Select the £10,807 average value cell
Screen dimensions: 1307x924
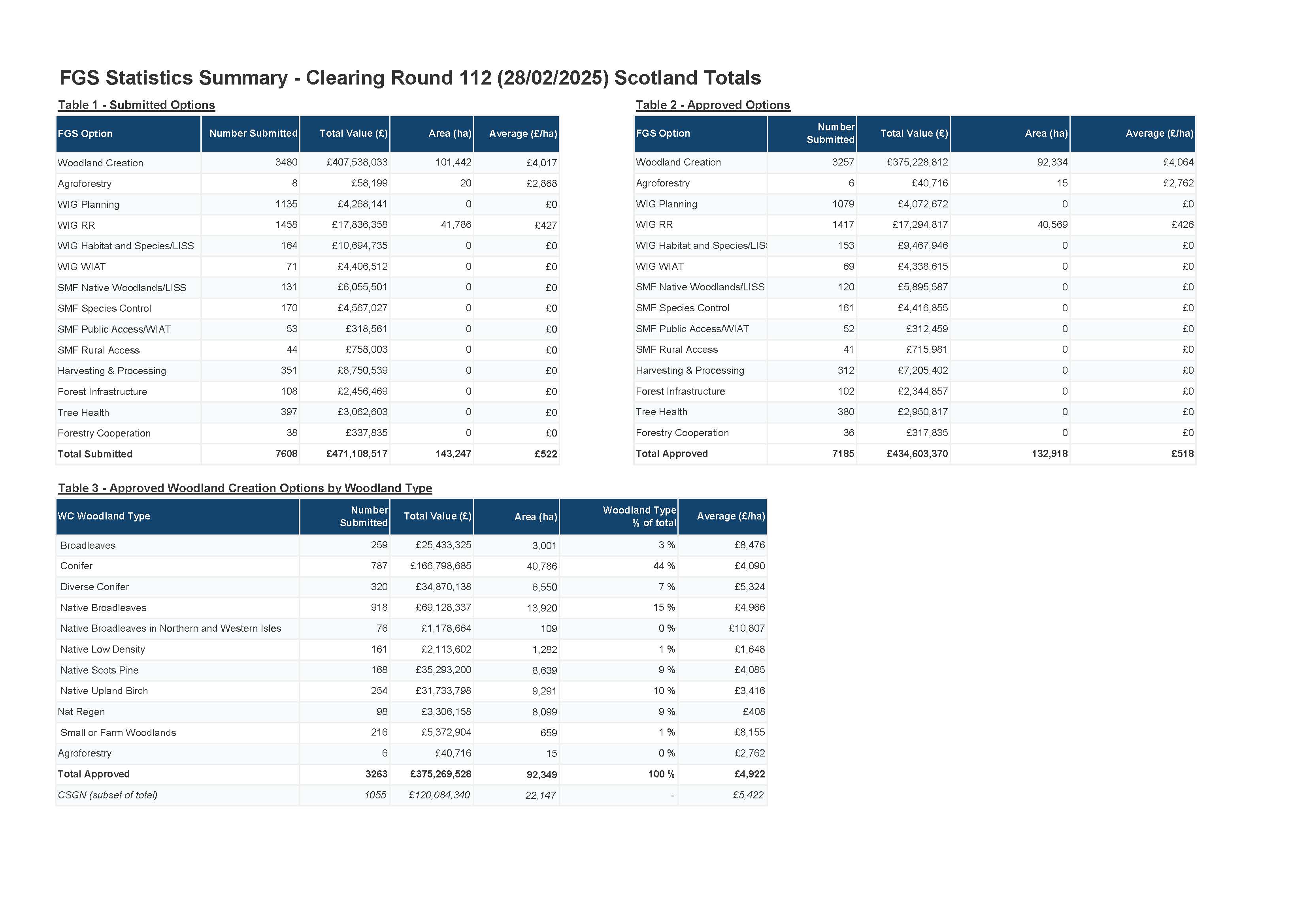click(x=746, y=628)
